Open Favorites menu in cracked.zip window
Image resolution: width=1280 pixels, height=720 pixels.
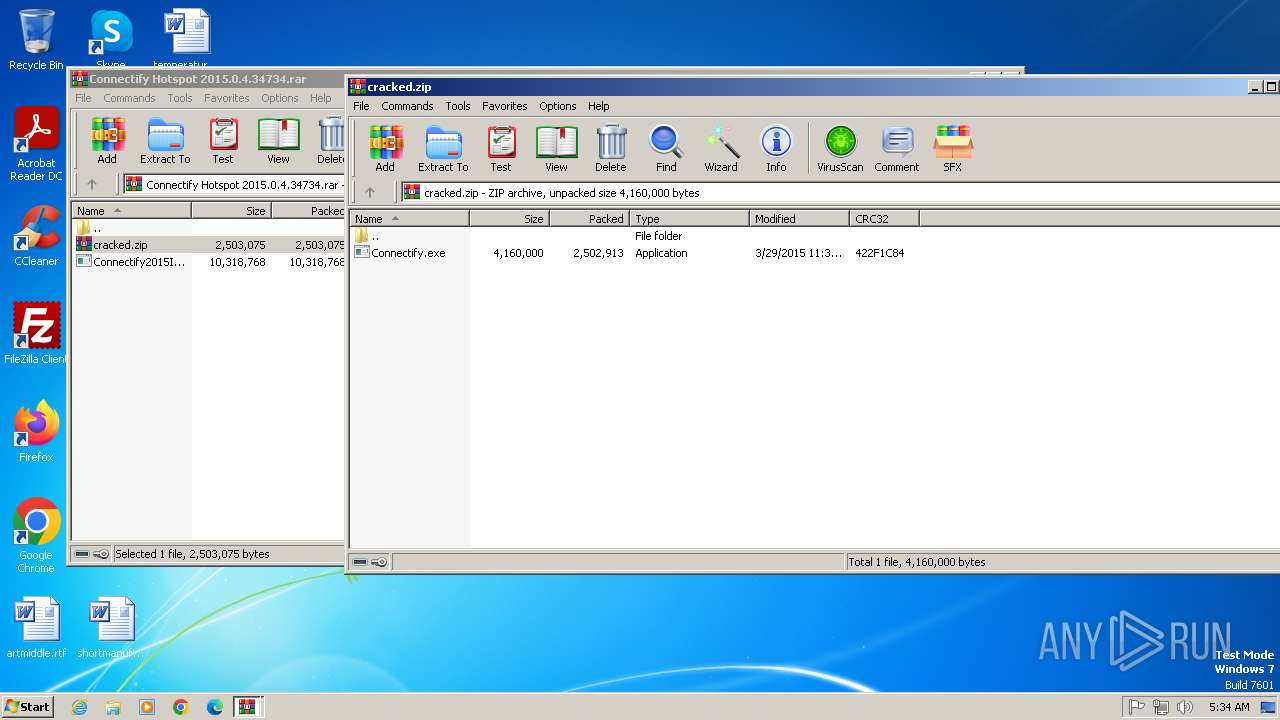[505, 106]
